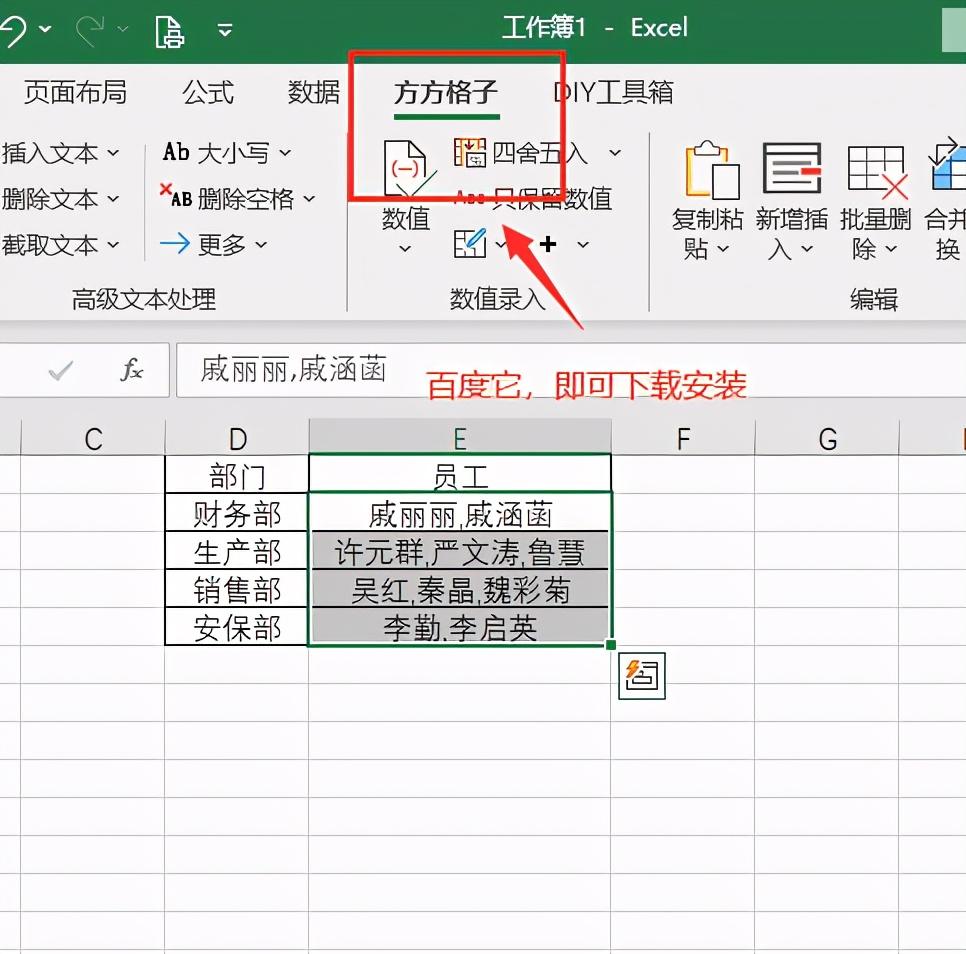Click the green fill handle square
This screenshot has height=954, width=966.
[611, 645]
